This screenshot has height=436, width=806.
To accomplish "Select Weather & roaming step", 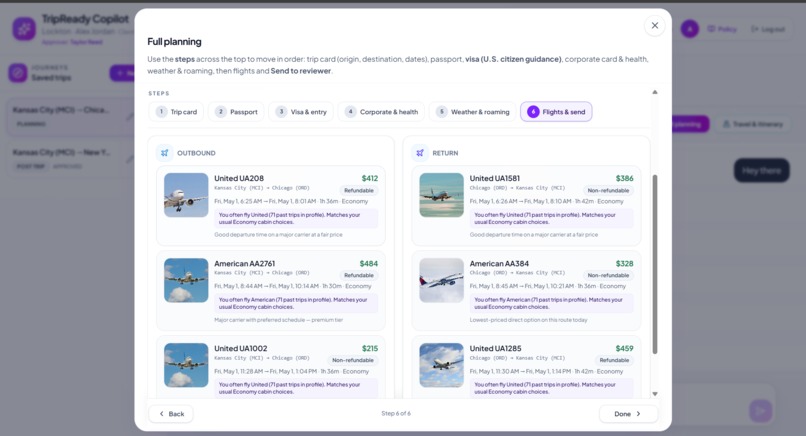I will (x=472, y=112).
